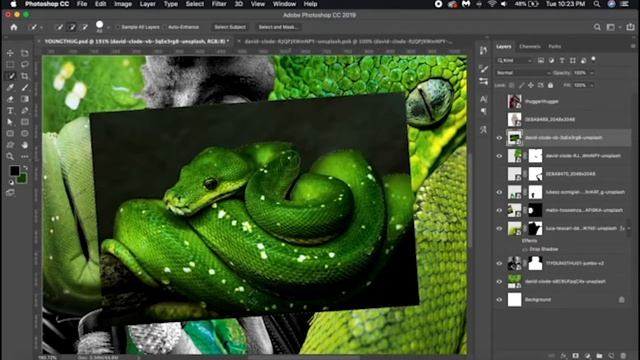This screenshot has width=640, height=360.
Task: Select the Lasso tool
Action: coord(25,64)
